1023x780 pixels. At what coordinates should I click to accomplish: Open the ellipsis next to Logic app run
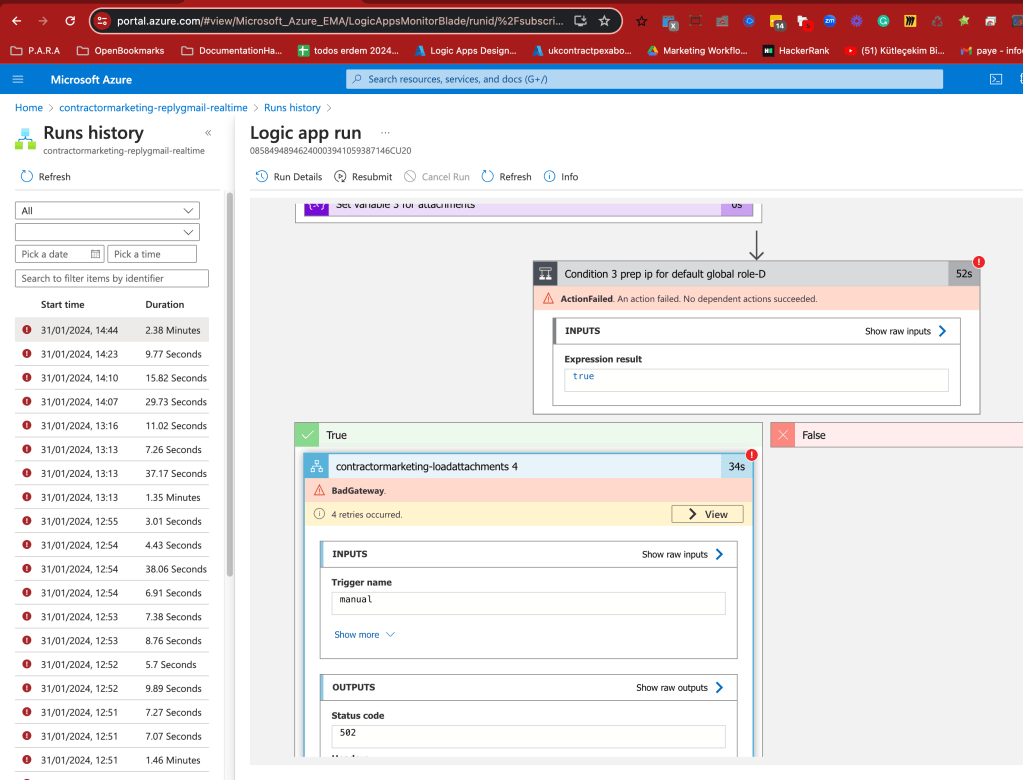click(x=386, y=132)
